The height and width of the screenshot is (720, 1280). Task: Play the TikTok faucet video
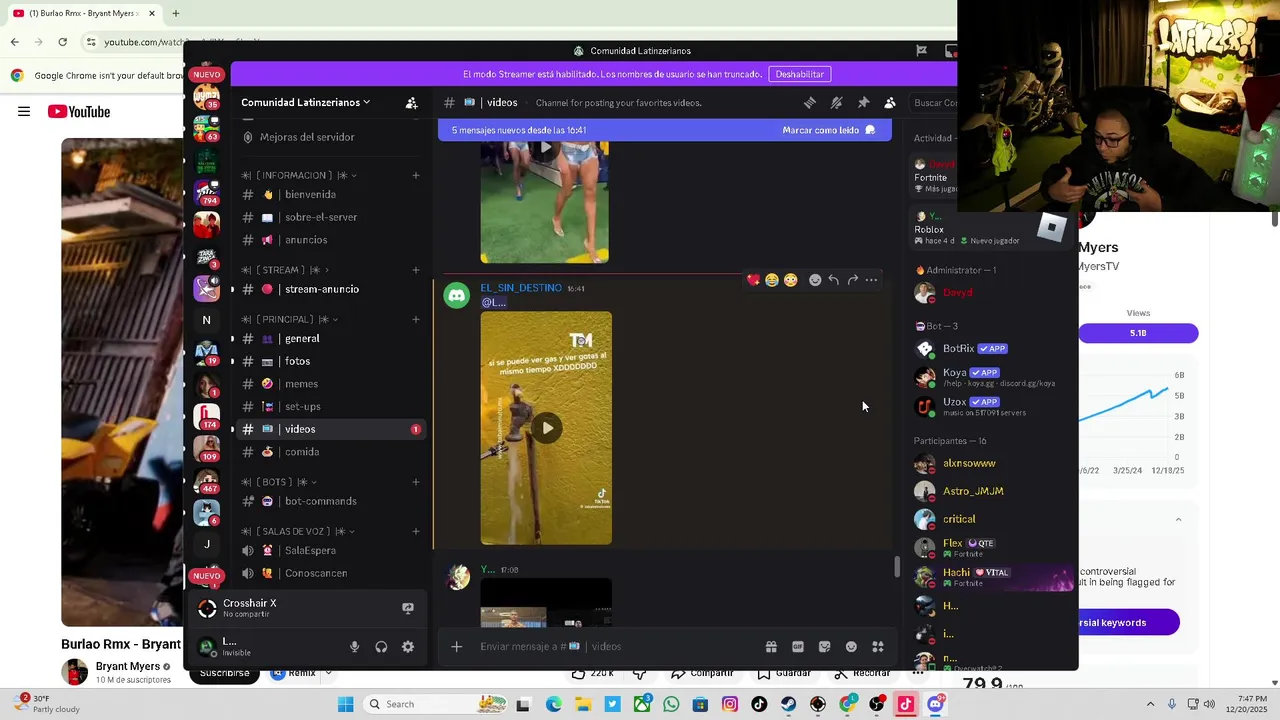[547, 428]
